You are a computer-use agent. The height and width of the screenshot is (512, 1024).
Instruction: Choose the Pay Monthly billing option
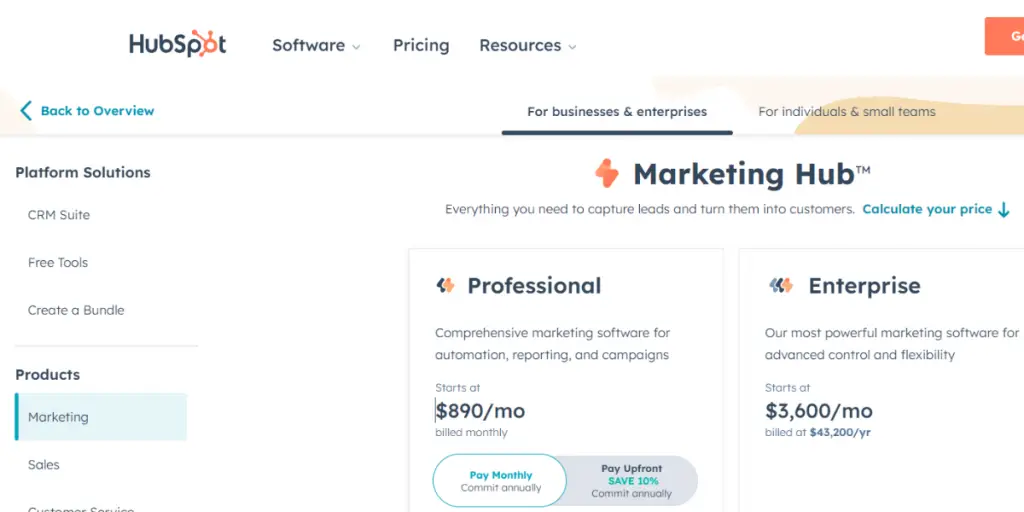coord(500,481)
